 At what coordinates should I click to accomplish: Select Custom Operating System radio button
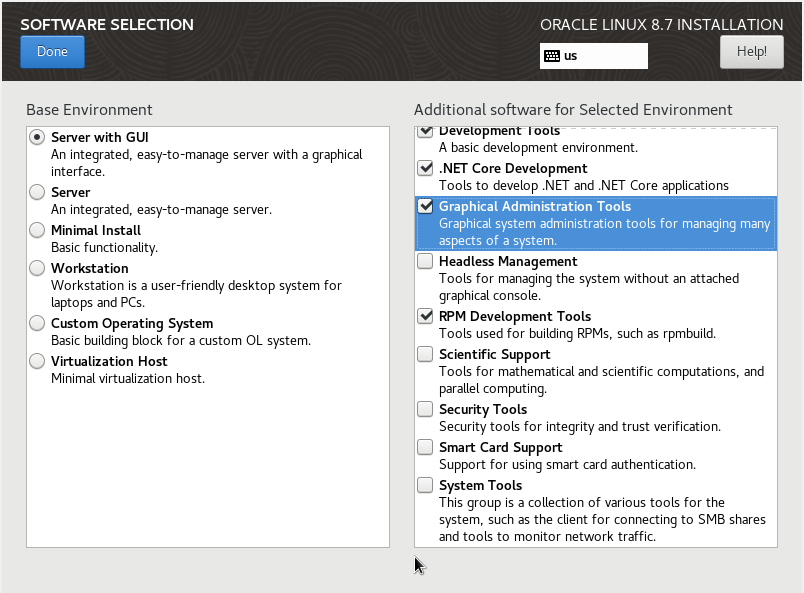click(x=37, y=323)
